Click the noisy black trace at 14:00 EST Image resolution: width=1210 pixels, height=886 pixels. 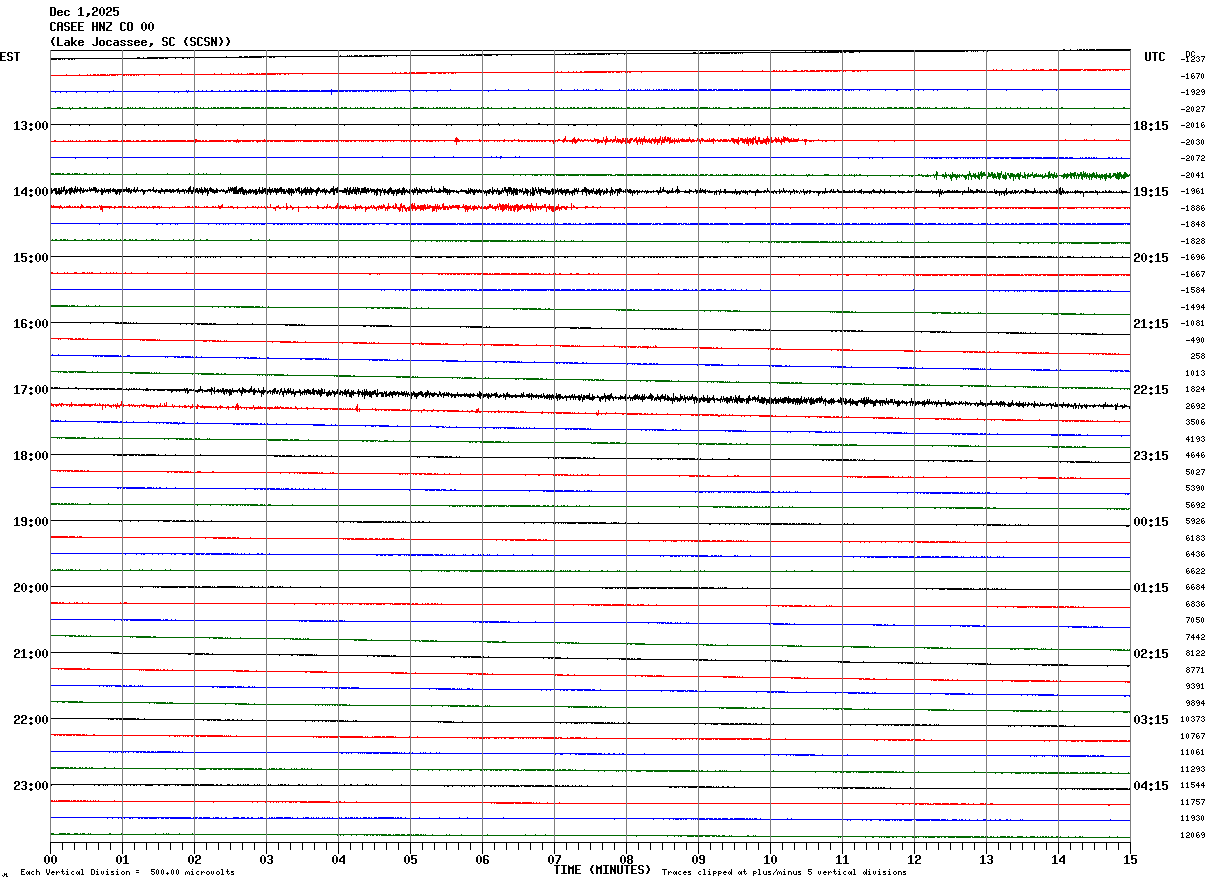click(x=590, y=191)
